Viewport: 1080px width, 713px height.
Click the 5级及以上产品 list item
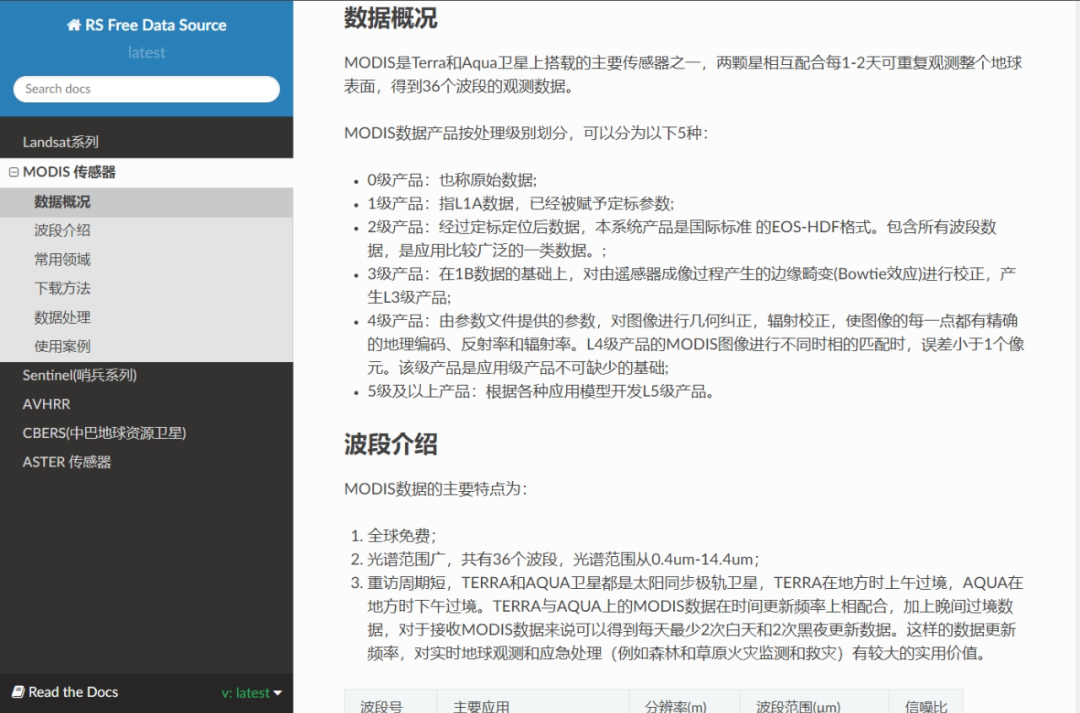click(542, 391)
